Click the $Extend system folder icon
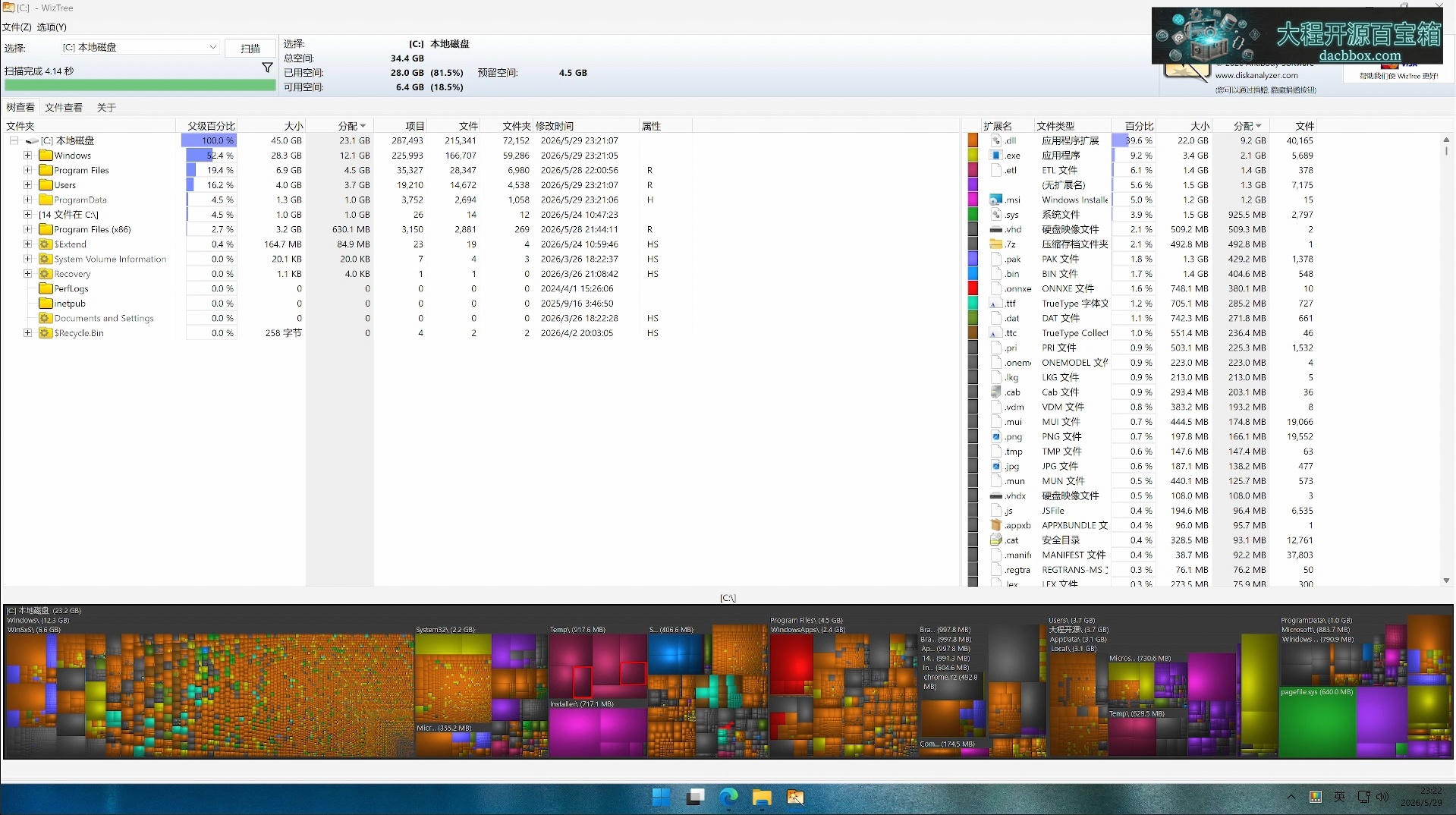 46,244
